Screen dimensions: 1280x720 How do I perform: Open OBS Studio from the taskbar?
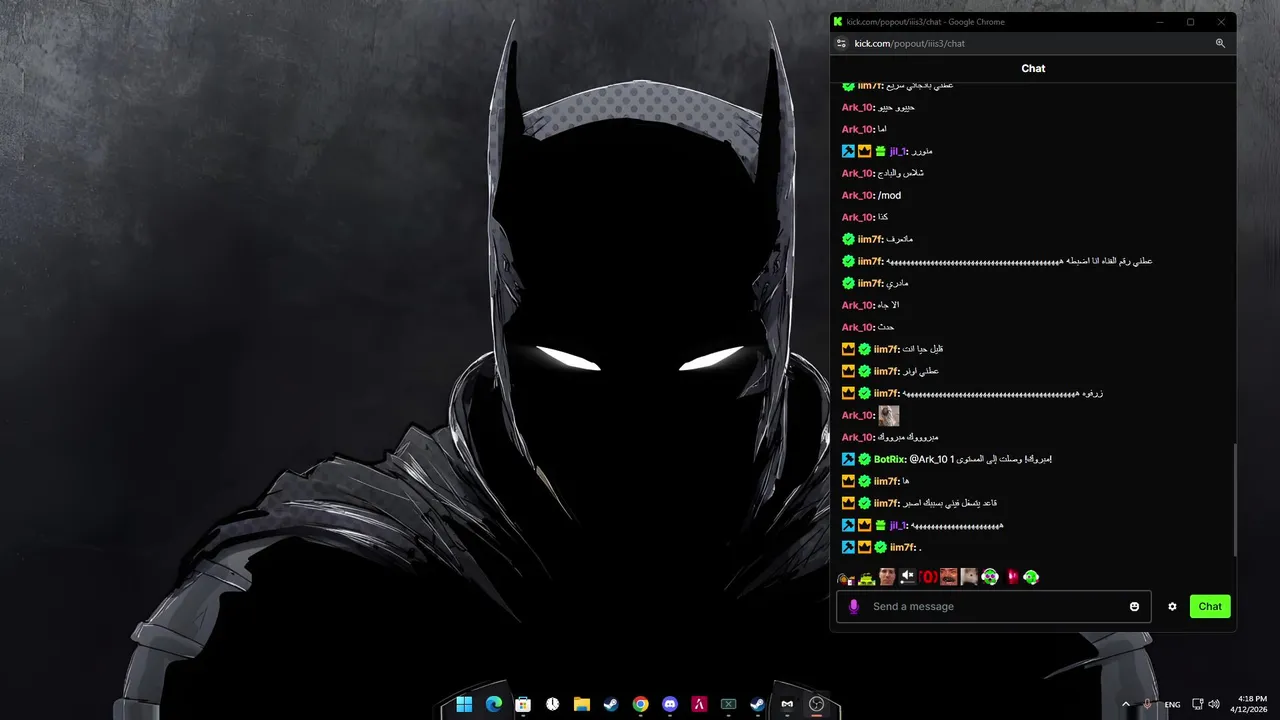click(x=816, y=704)
